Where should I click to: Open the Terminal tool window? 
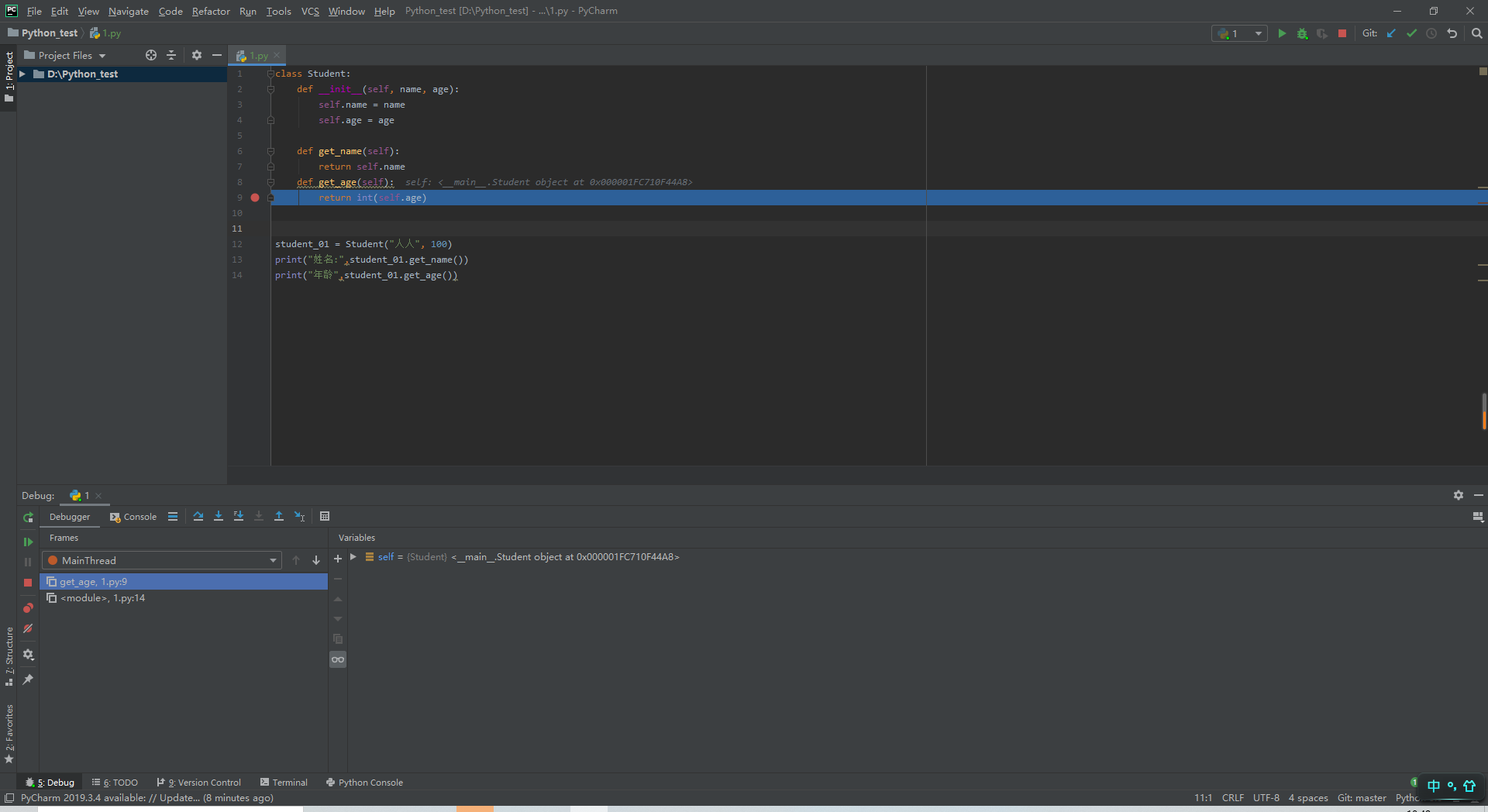pos(284,783)
